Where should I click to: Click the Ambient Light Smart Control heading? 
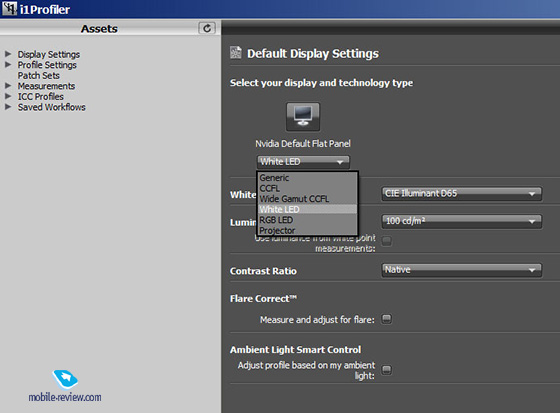coord(295,350)
